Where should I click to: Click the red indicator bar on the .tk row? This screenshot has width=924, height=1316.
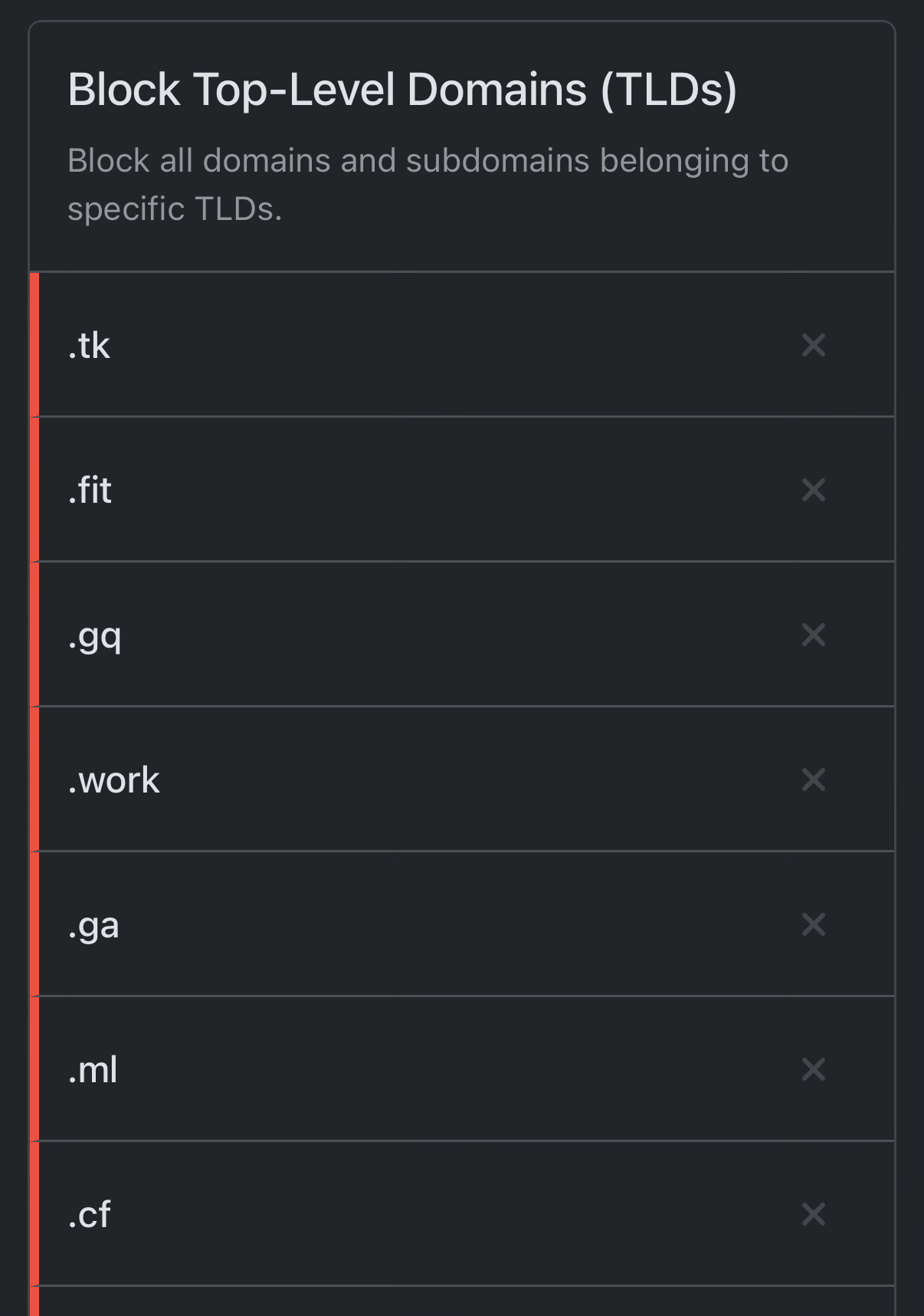[x=34, y=345]
